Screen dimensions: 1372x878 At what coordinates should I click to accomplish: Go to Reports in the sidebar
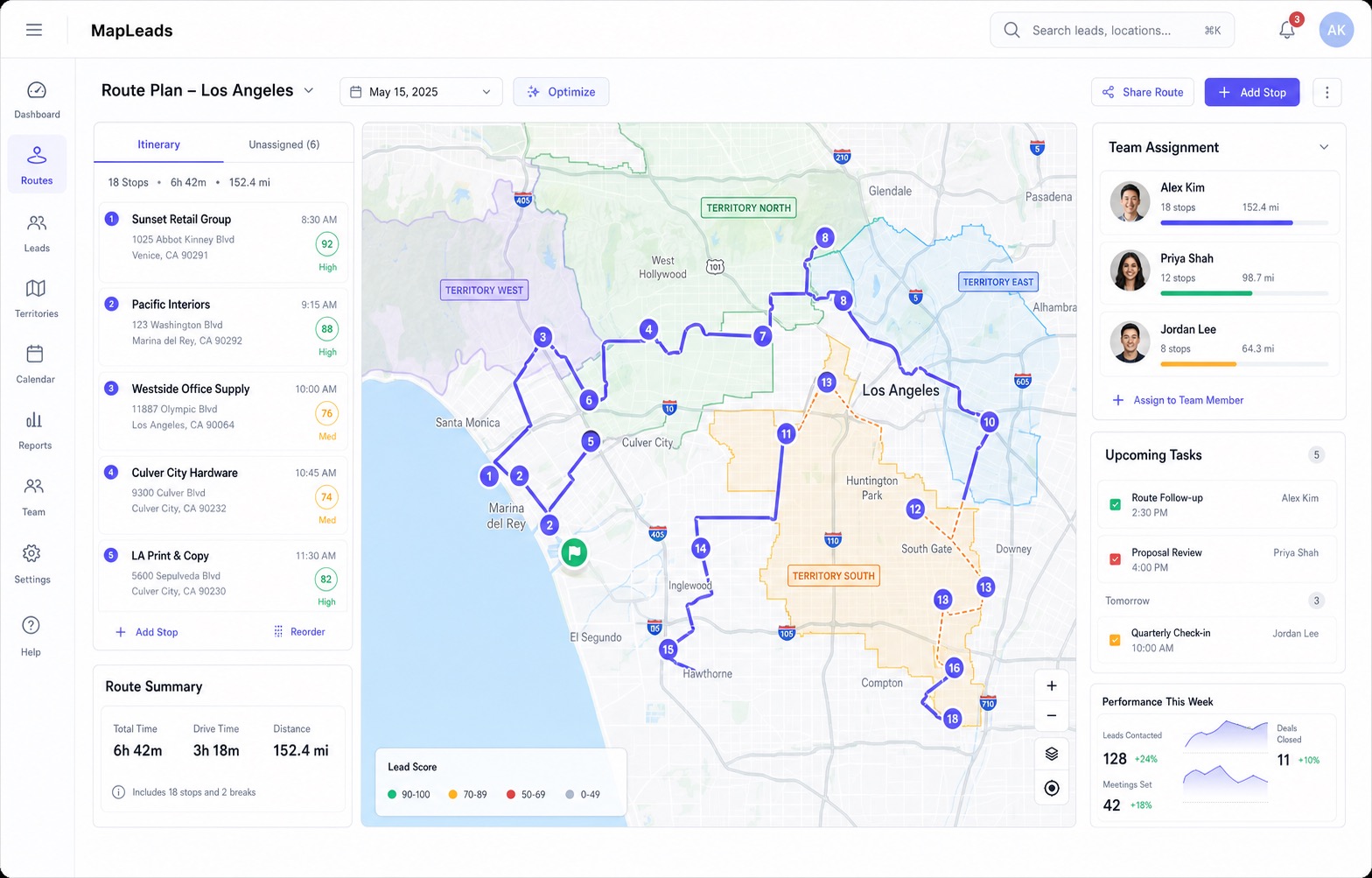tap(35, 430)
